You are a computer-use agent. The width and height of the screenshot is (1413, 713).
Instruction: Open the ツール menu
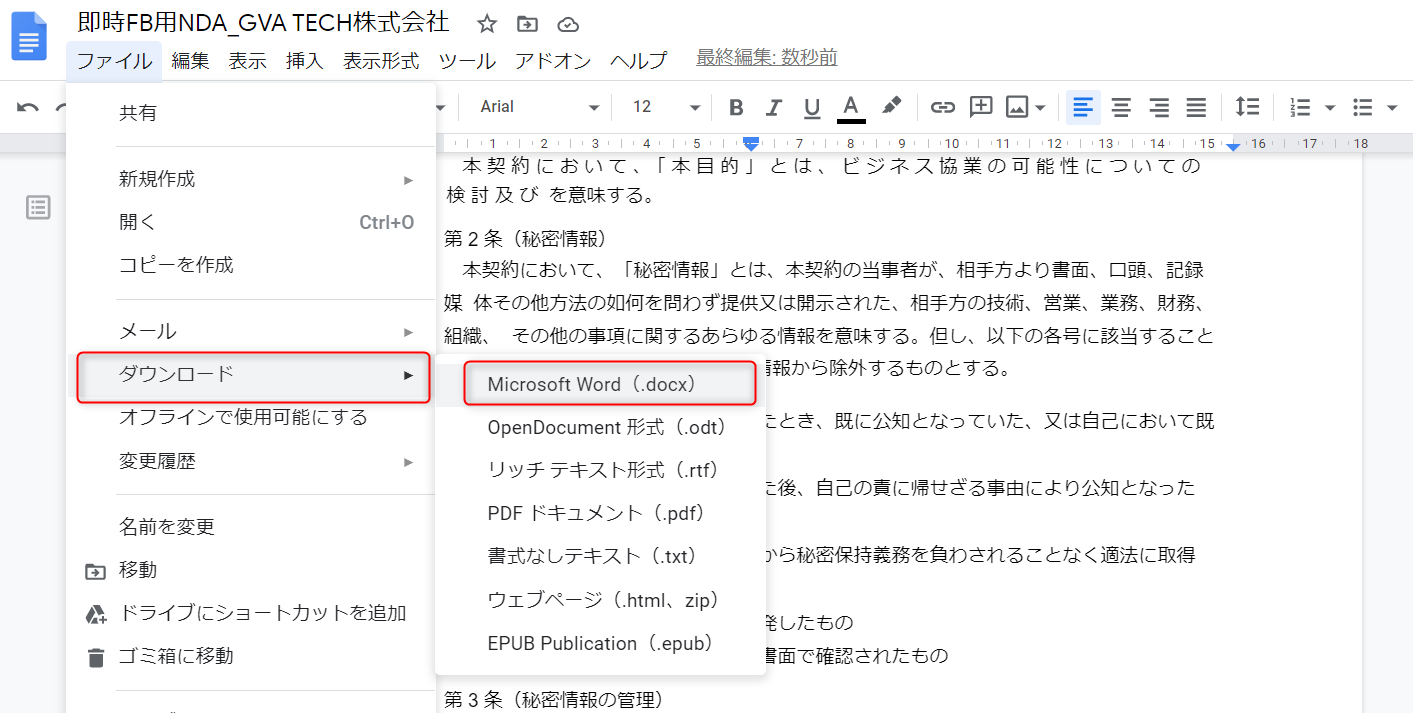(467, 61)
